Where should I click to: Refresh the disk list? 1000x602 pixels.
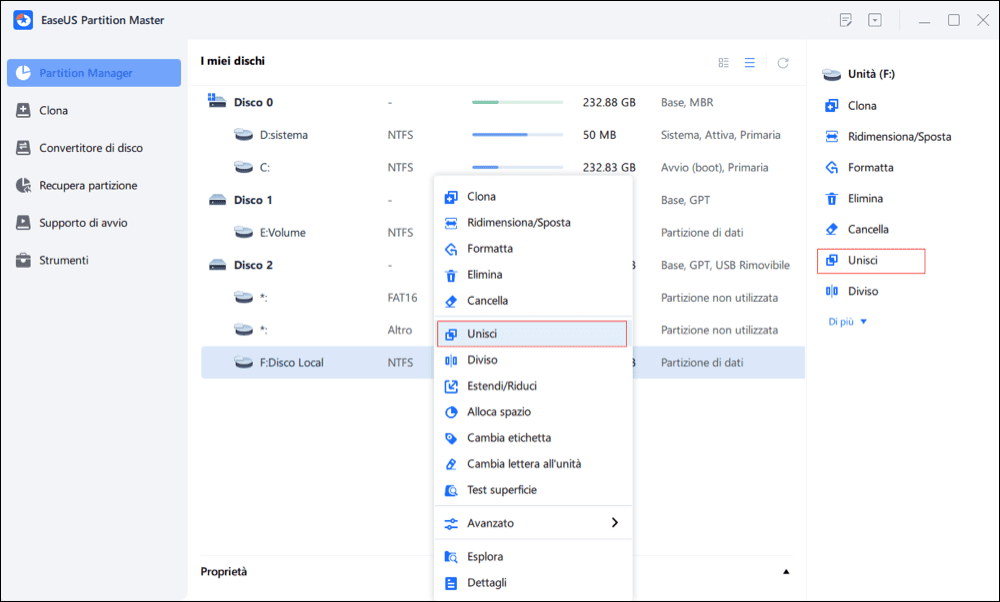[x=783, y=62]
